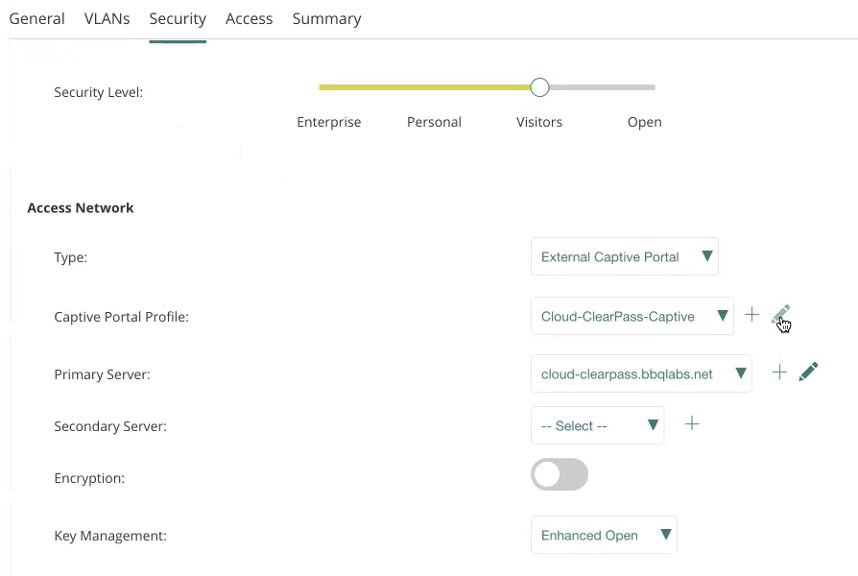The height and width of the screenshot is (576, 858).
Task: Expand the Key Management dropdown
Action: click(x=603, y=535)
